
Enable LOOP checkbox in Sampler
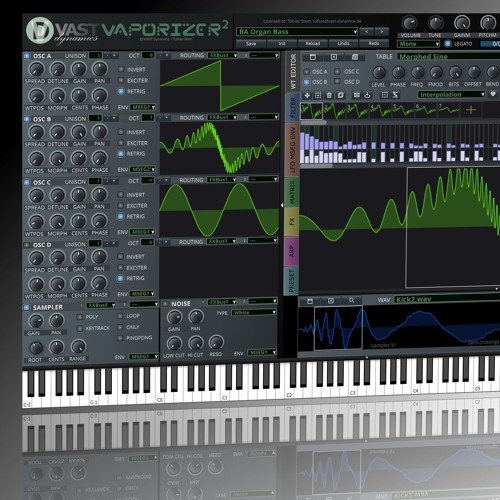click(x=120, y=316)
